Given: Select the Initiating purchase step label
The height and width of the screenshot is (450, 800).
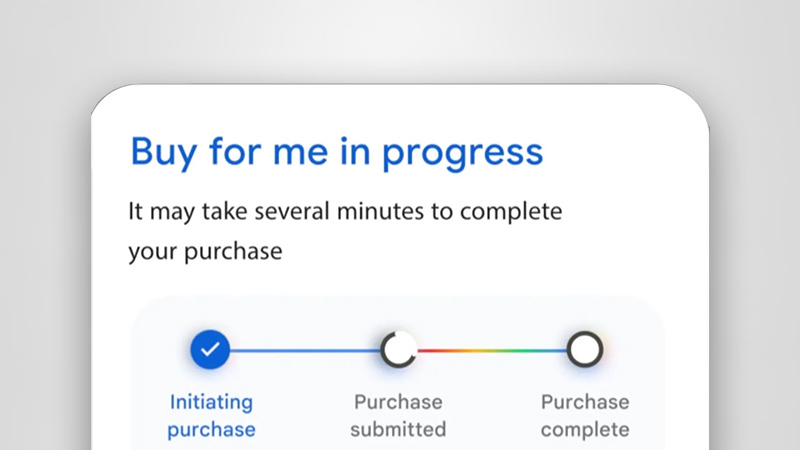Looking at the screenshot, I should pos(211,415).
